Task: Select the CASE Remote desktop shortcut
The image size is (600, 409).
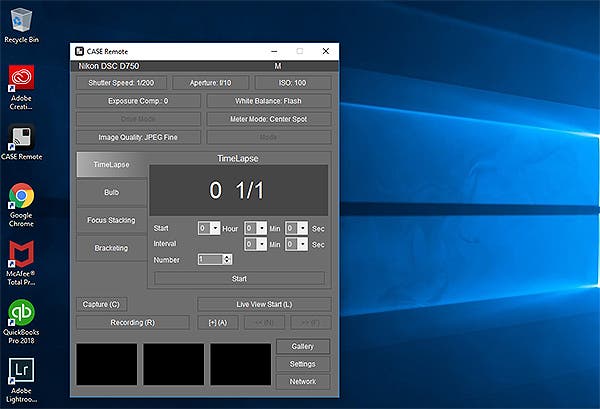Action: (x=21, y=142)
